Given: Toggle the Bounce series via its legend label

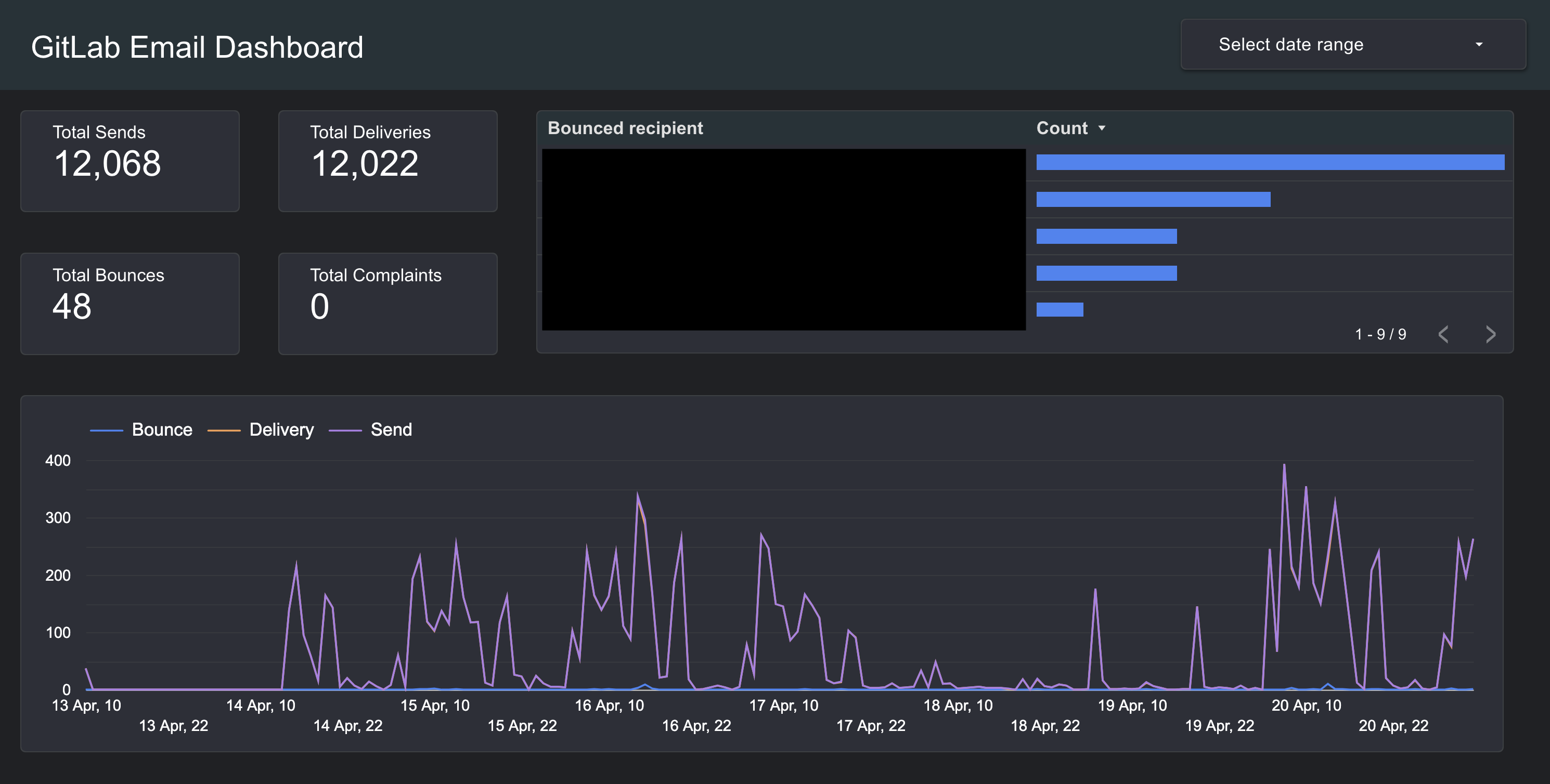Looking at the screenshot, I should (x=161, y=429).
